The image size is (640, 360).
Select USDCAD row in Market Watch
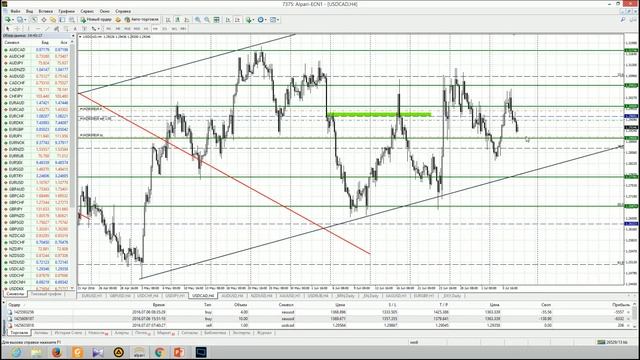coord(36,269)
